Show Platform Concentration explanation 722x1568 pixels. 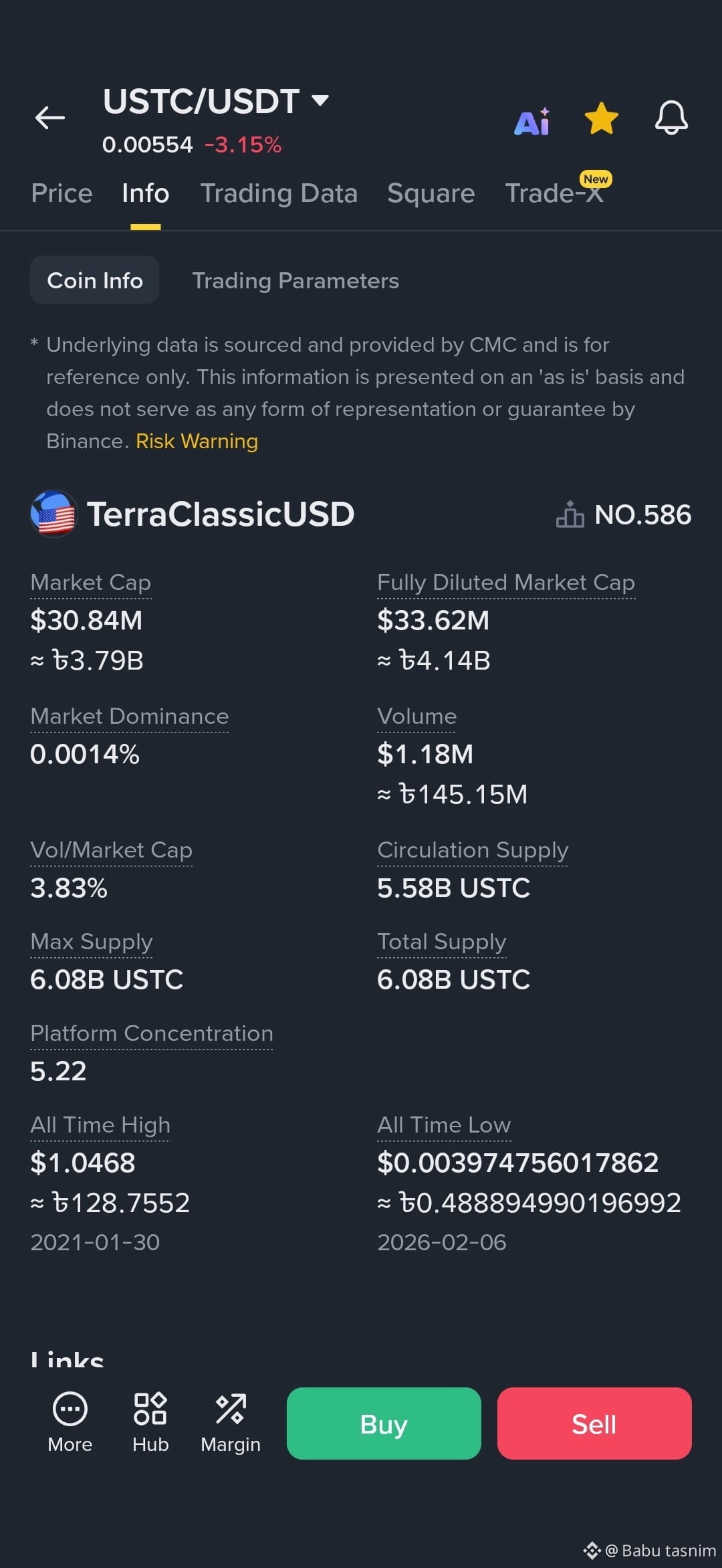pos(152,1034)
